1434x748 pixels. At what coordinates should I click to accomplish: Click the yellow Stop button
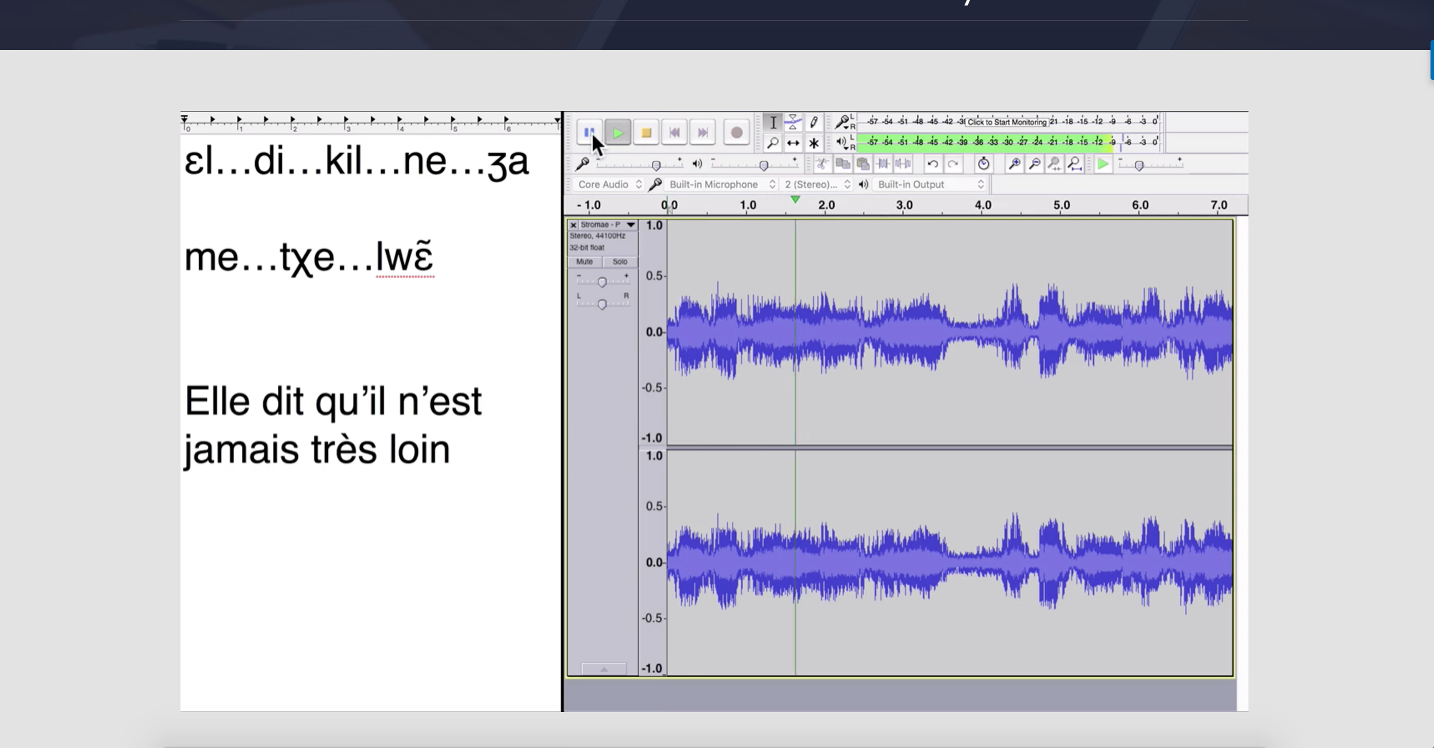point(646,133)
